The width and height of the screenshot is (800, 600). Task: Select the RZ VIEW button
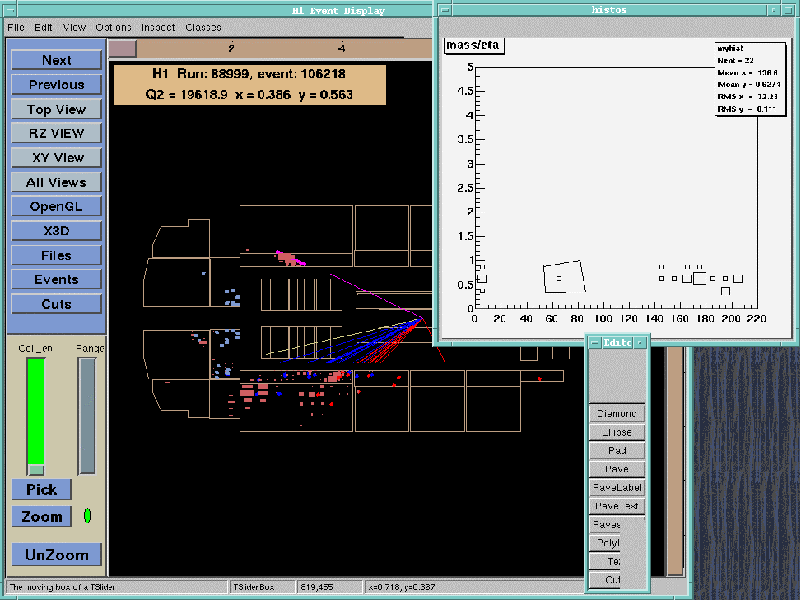tap(56, 133)
